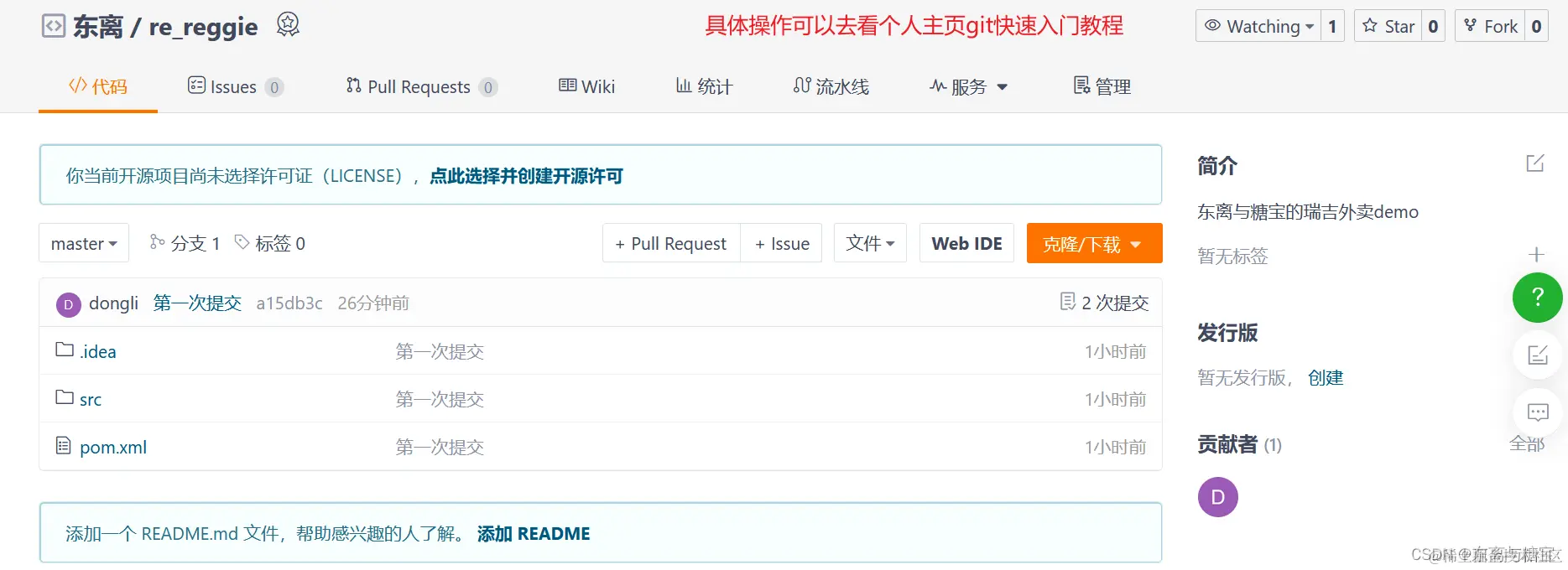Open the Issues tab
This screenshot has height=570, width=1568.
coord(235,86)
